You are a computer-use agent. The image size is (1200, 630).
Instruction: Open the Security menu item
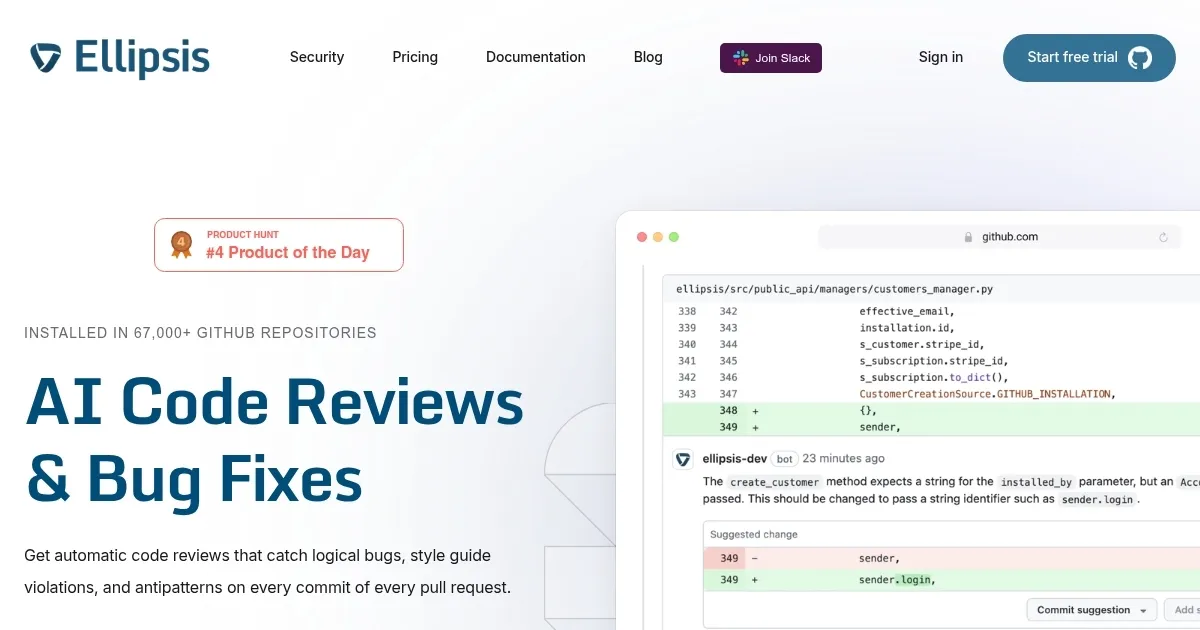317,57
